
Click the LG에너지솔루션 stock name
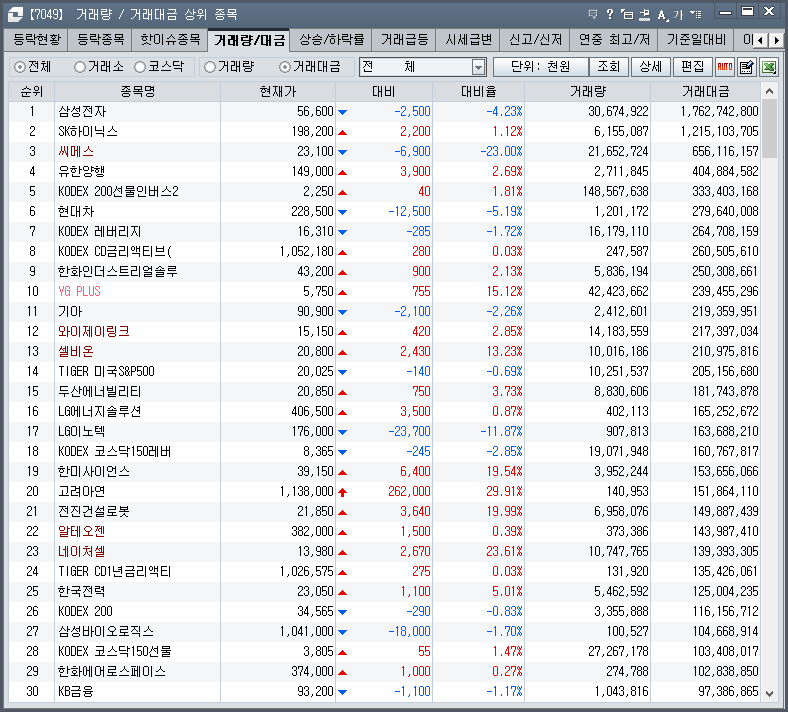click(x=100, y=412)
